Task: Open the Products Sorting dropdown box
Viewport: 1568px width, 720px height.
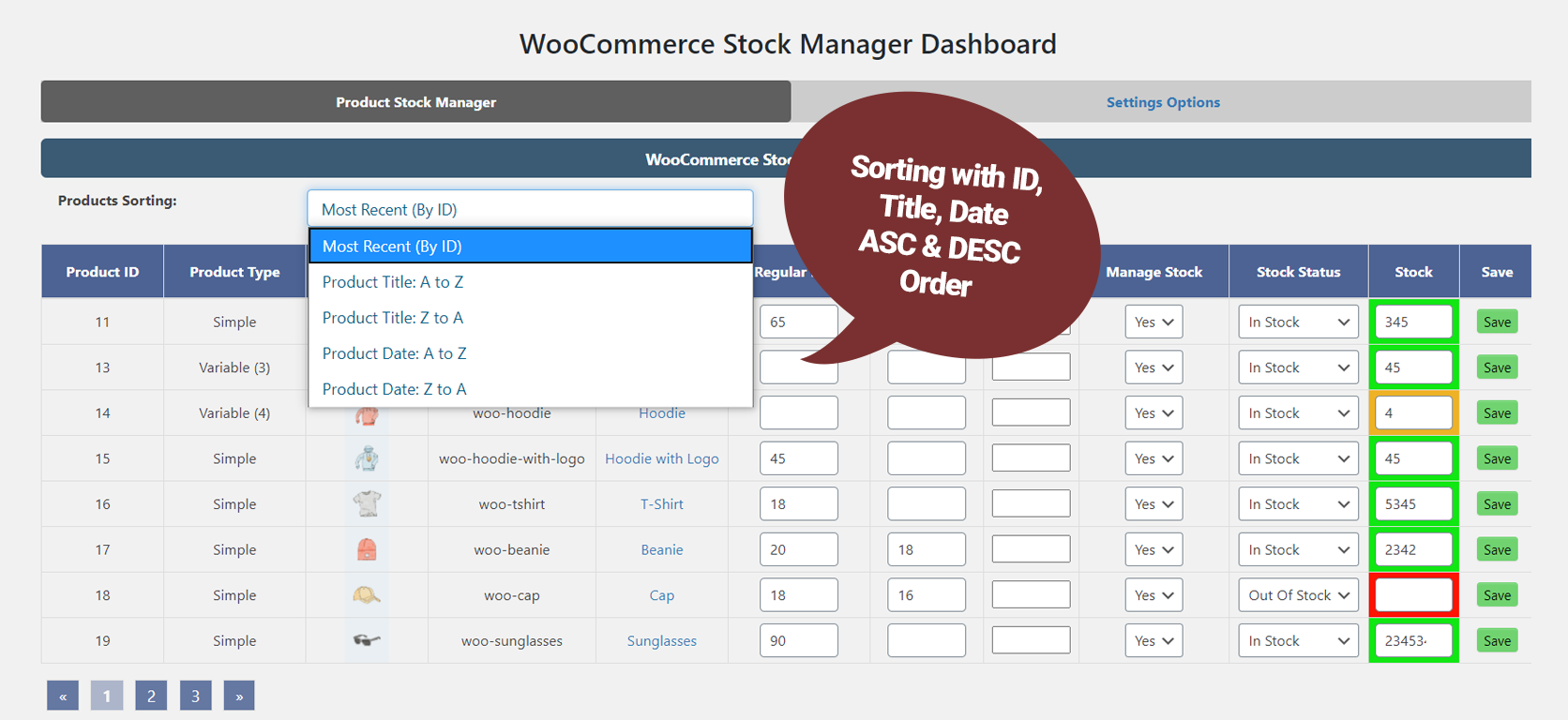Action: click(530, 209)
